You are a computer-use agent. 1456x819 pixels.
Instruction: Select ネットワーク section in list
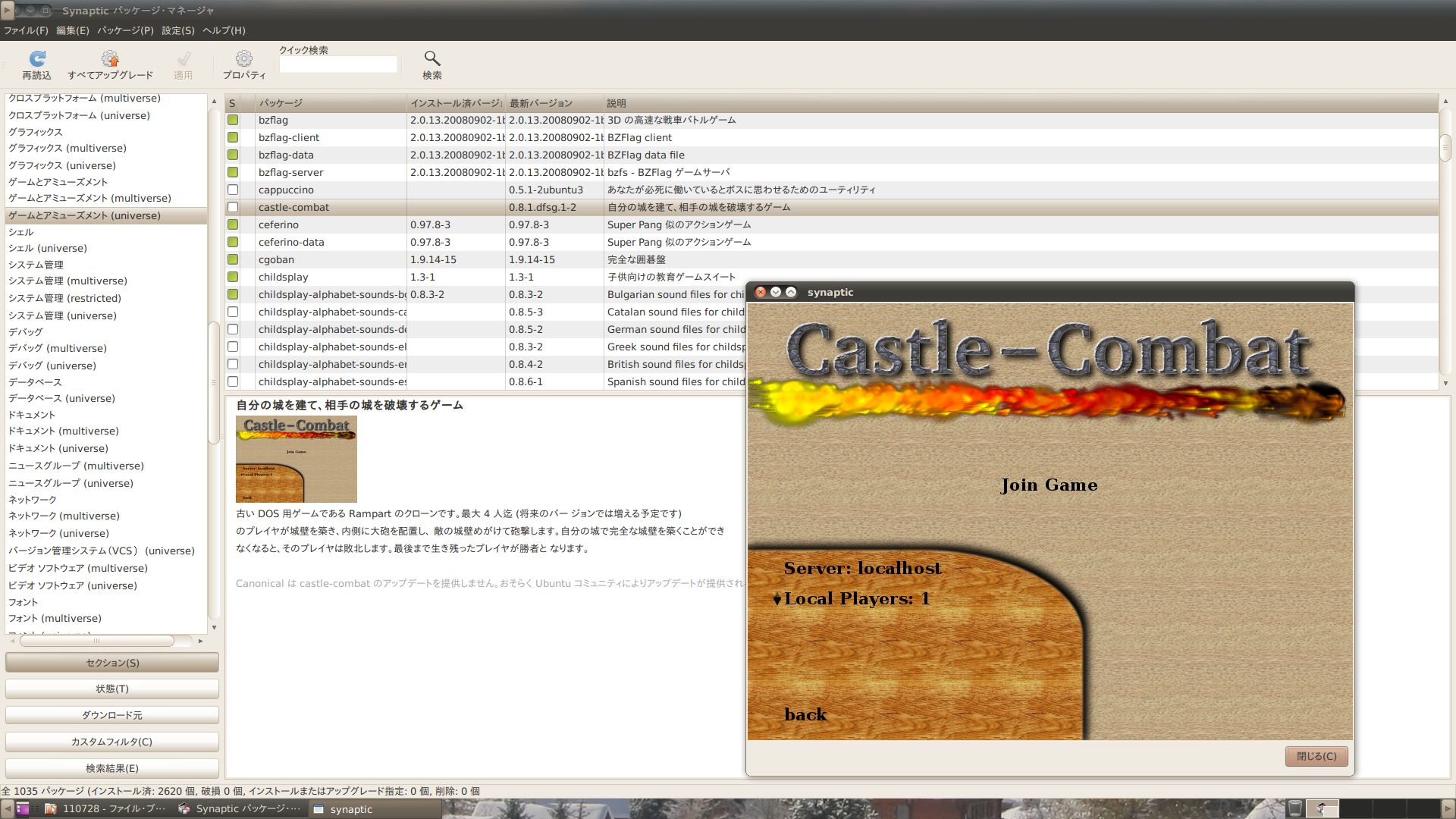[106, 500]
